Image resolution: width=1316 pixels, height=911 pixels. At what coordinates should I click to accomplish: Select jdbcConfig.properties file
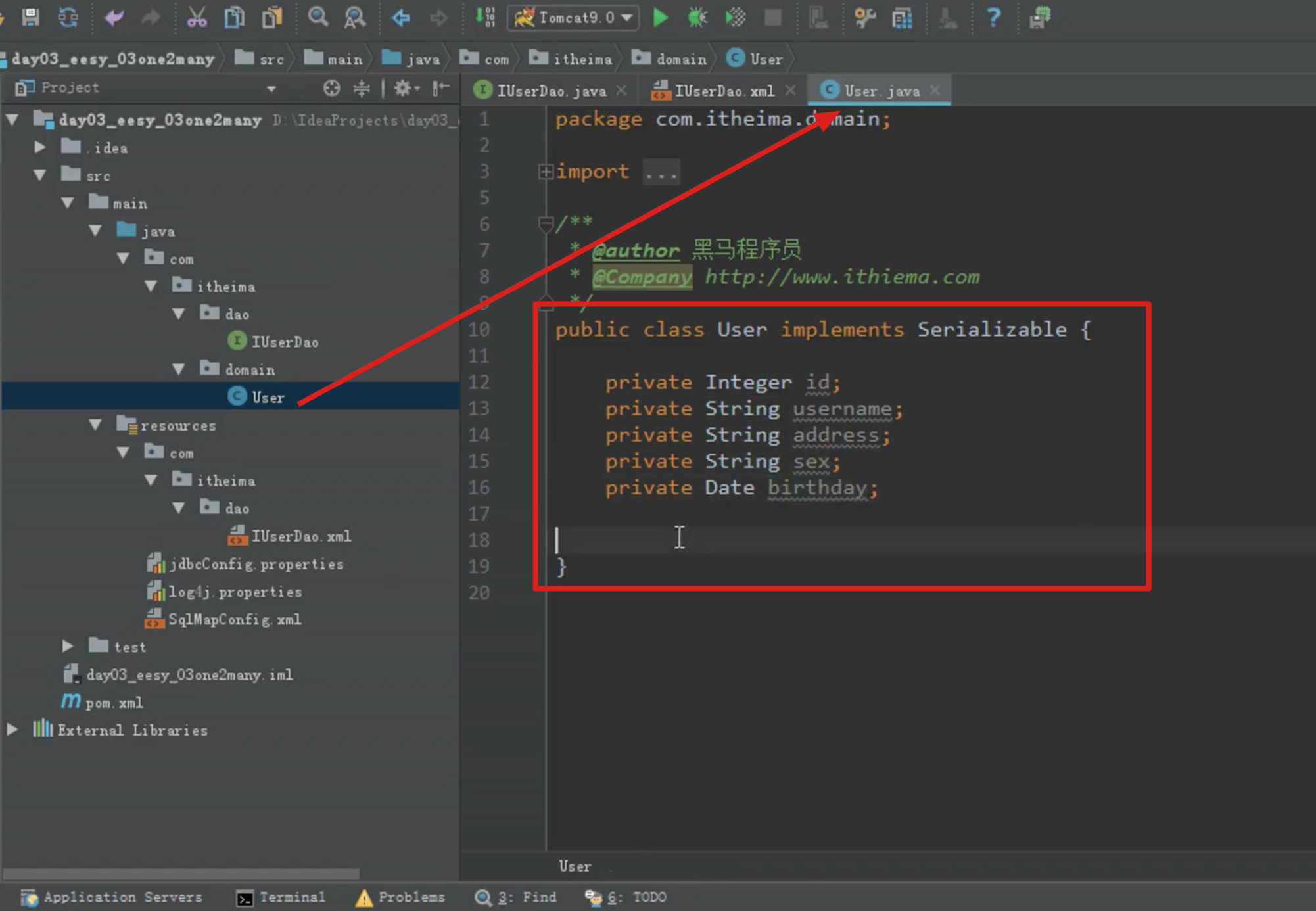[x=245, y=563]
